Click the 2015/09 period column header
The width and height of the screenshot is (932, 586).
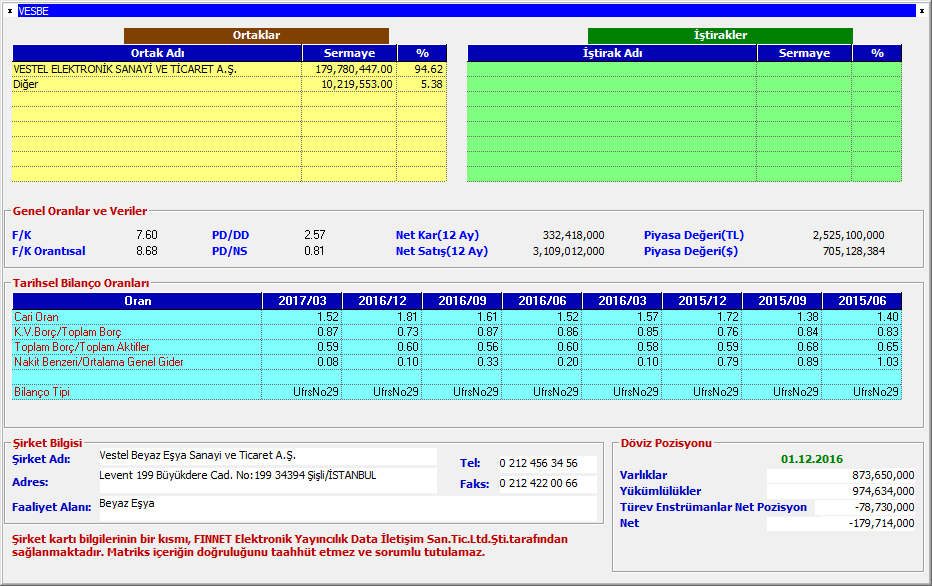(x=782, y=301)
